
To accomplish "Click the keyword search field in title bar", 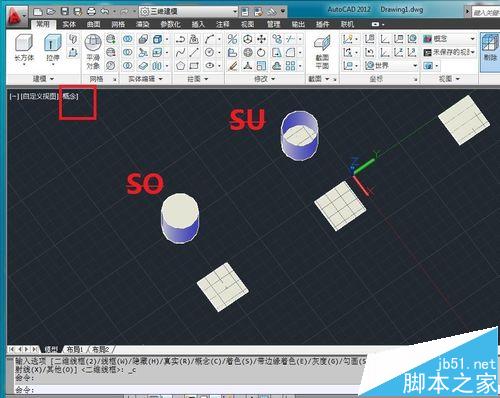I will pyautogui.click(x=486, y=12).
